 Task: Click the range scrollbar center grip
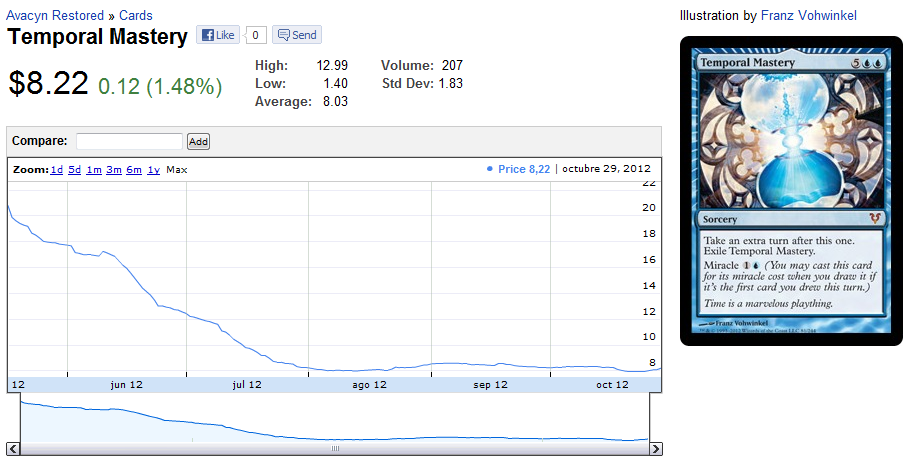tap(335, 449)
